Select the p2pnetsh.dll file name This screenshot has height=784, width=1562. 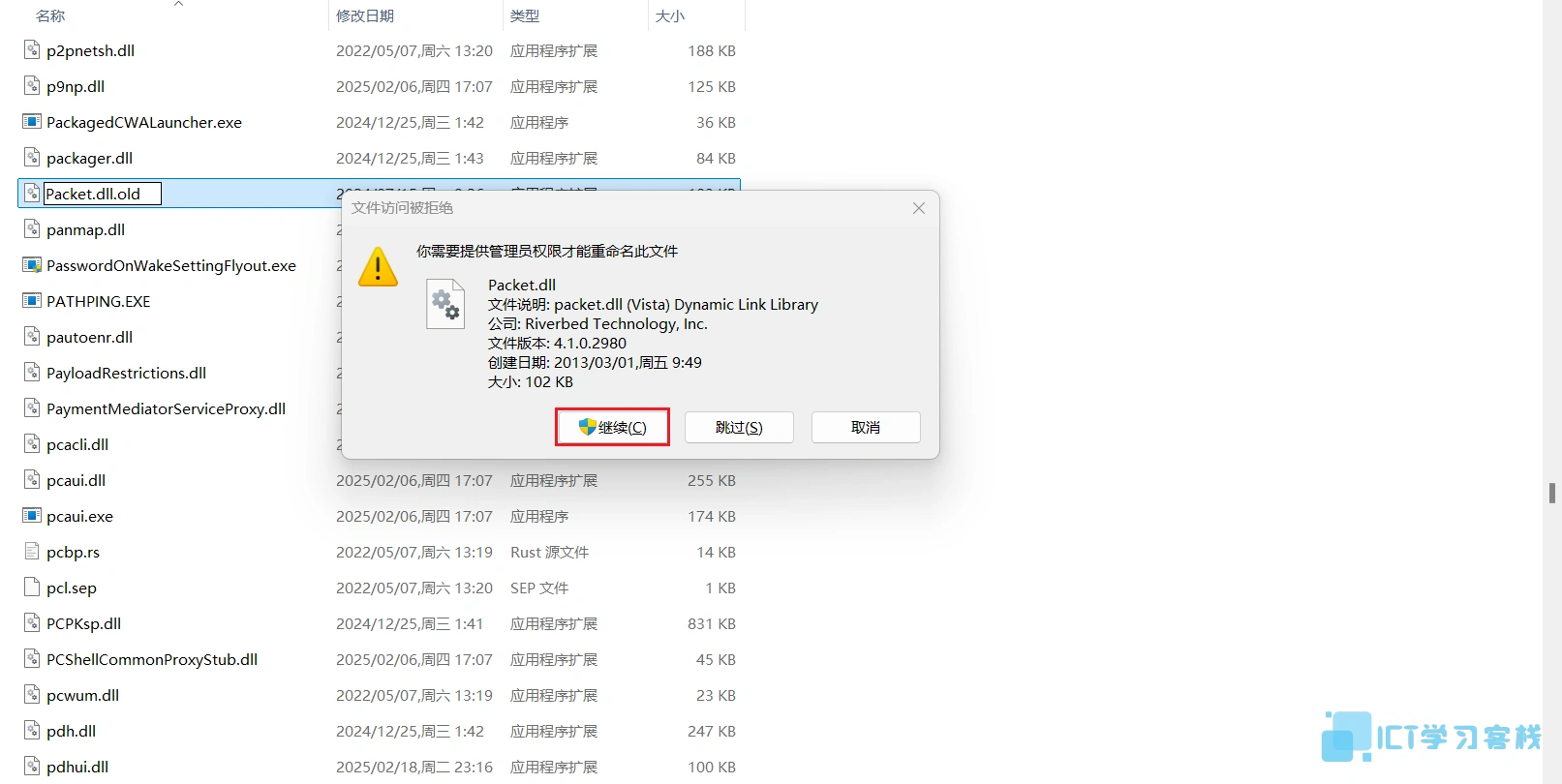click(x=90, y=50)
